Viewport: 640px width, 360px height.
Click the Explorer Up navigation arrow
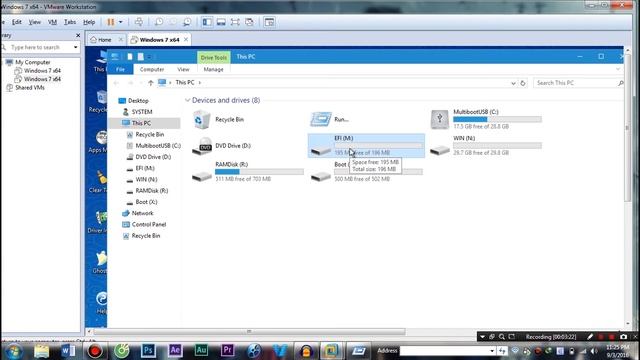[x=151, y=83]
